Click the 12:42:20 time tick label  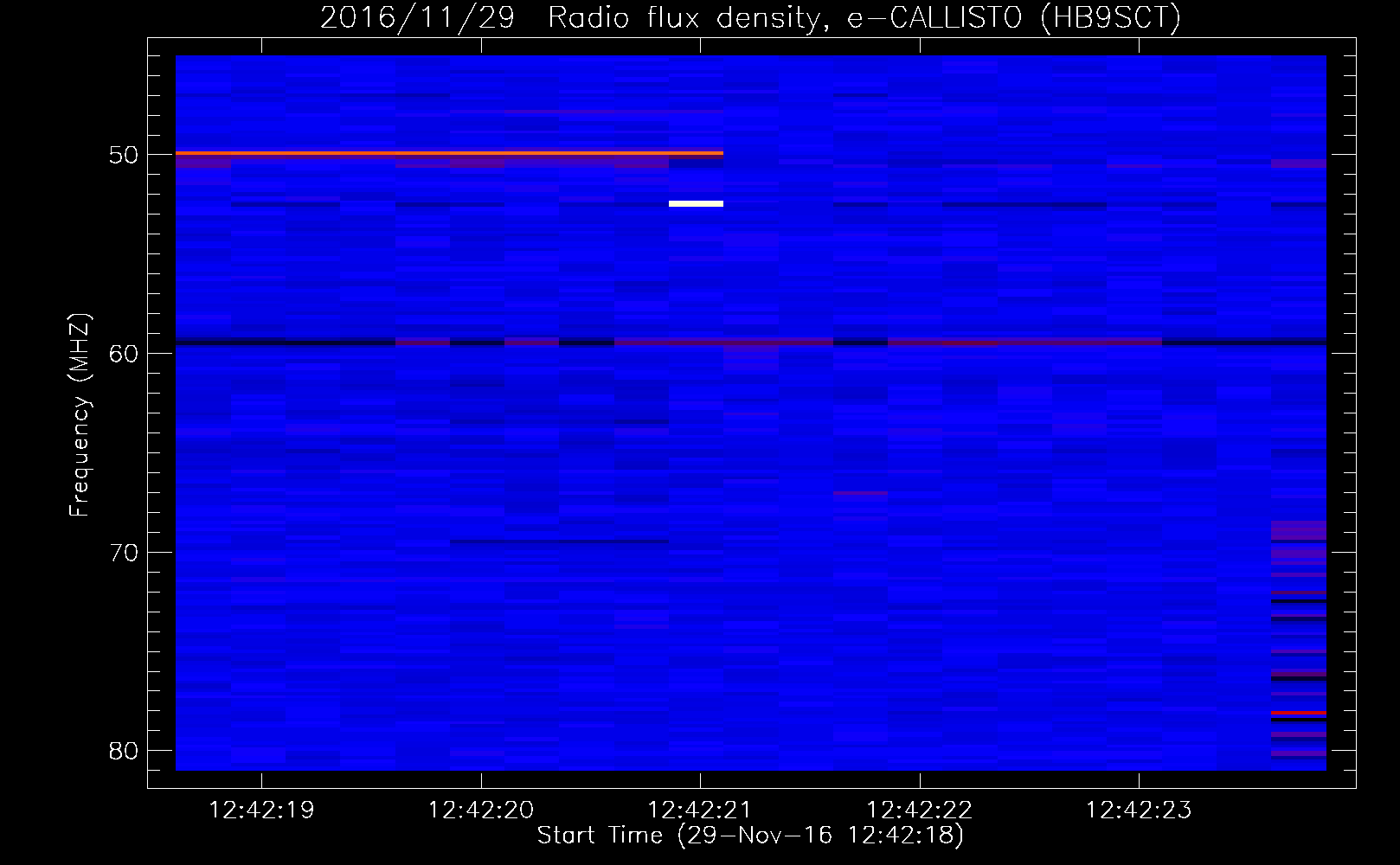pyautogui.click(x=481, y=811)
